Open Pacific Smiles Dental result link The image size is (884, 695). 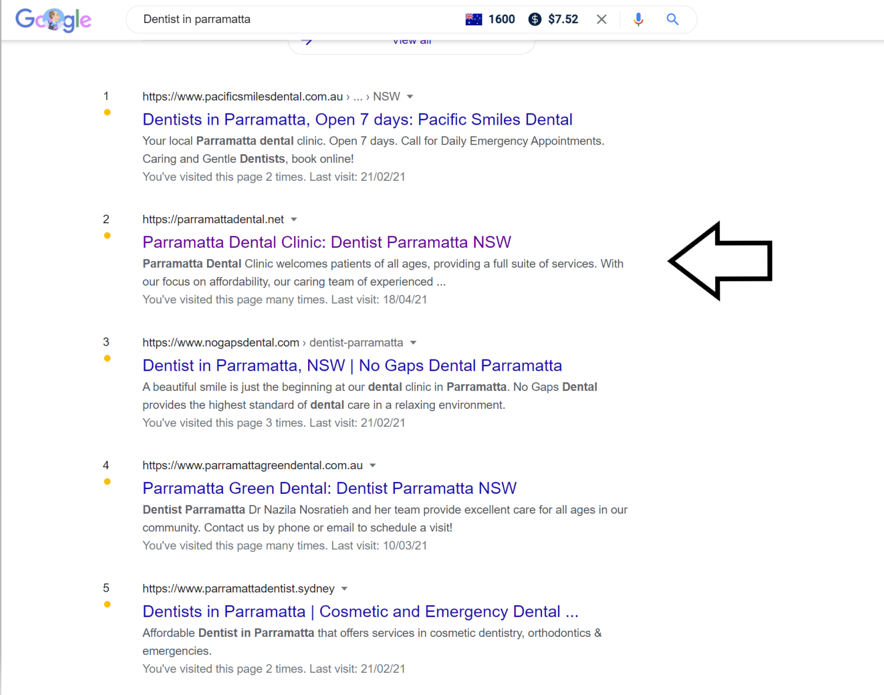point(357,119)
